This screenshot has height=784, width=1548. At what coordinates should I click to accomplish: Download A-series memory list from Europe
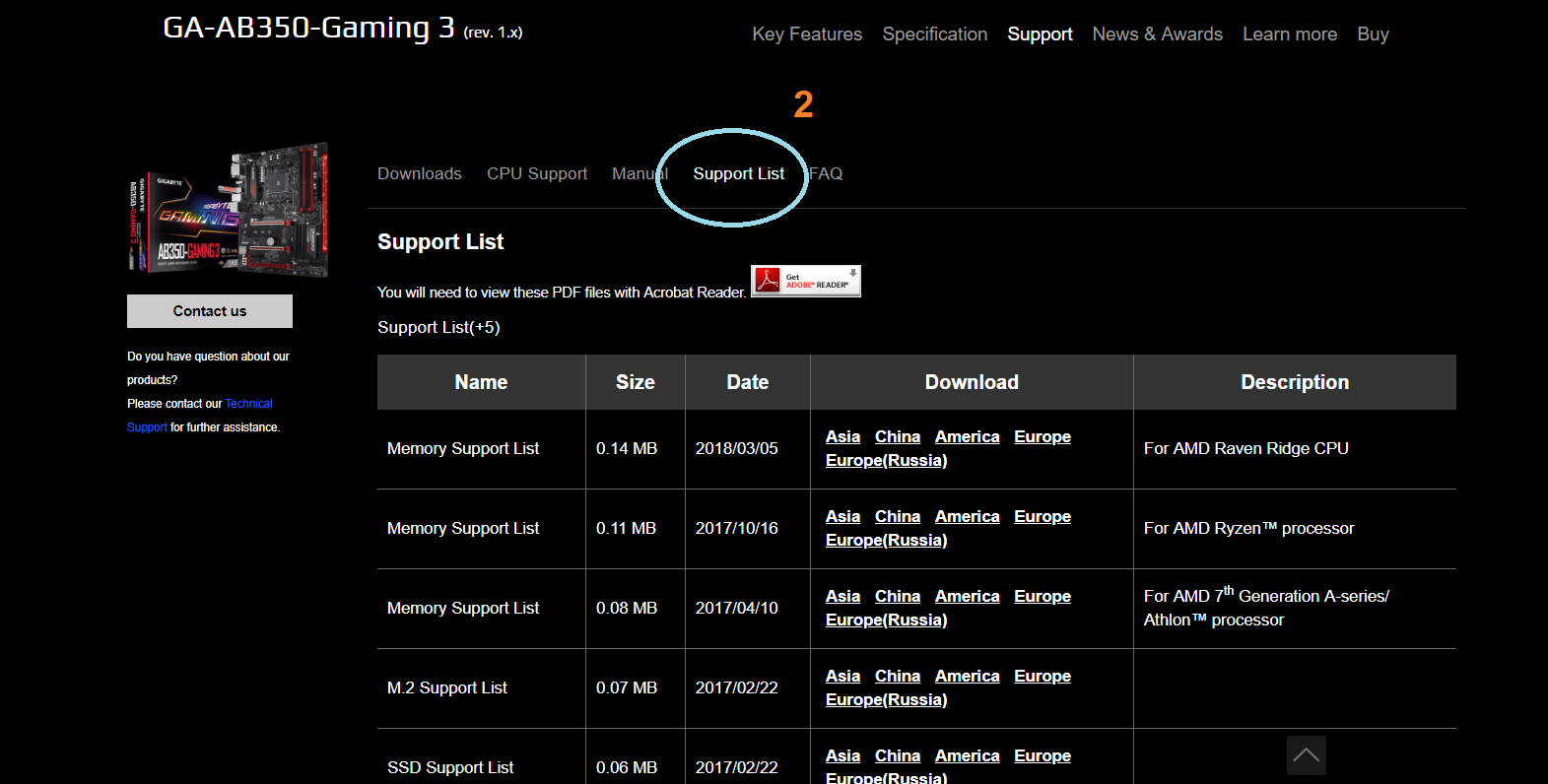pyautogui.click(x=1043, y=596)
